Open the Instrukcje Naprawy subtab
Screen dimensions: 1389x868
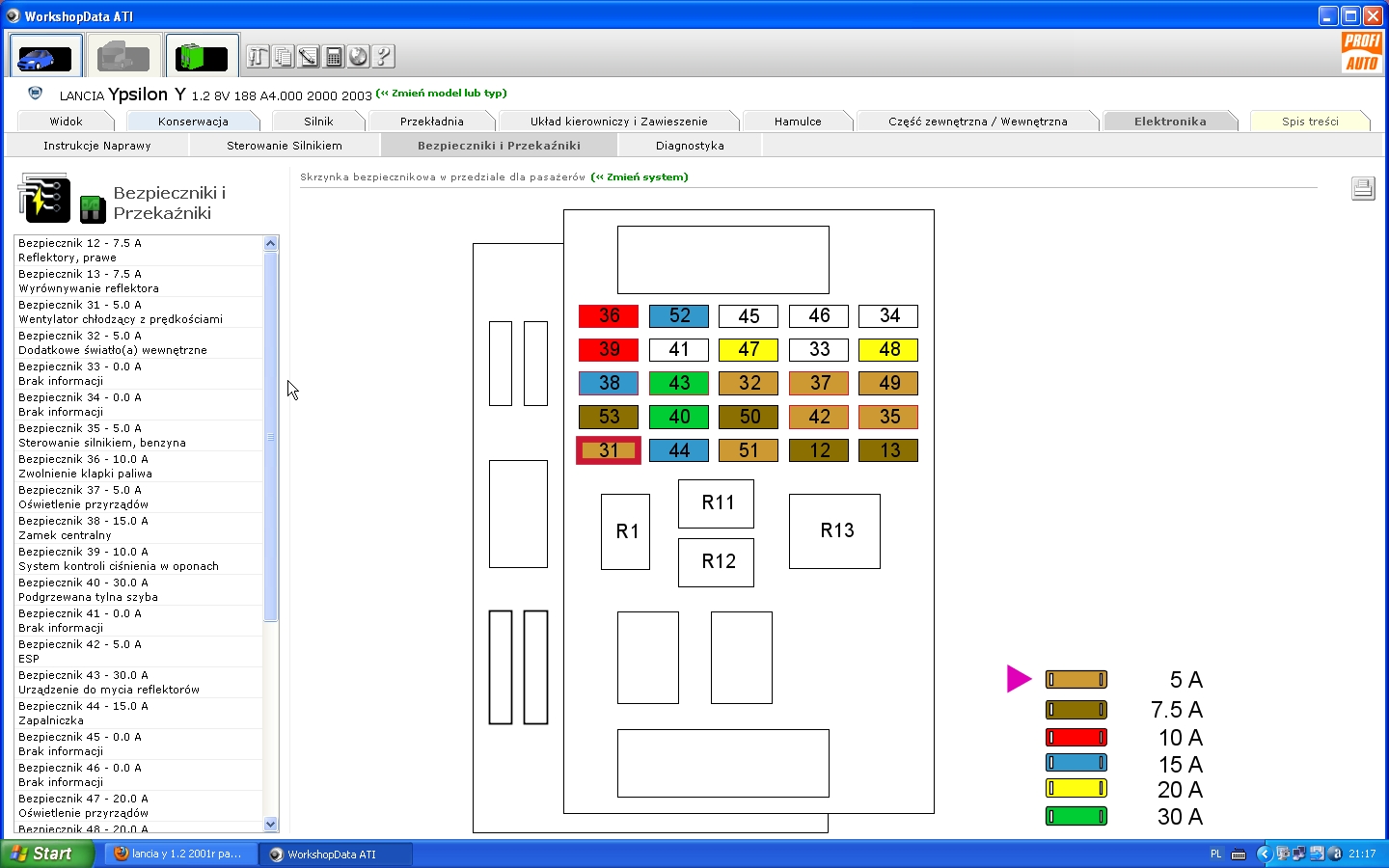point(96,146)
